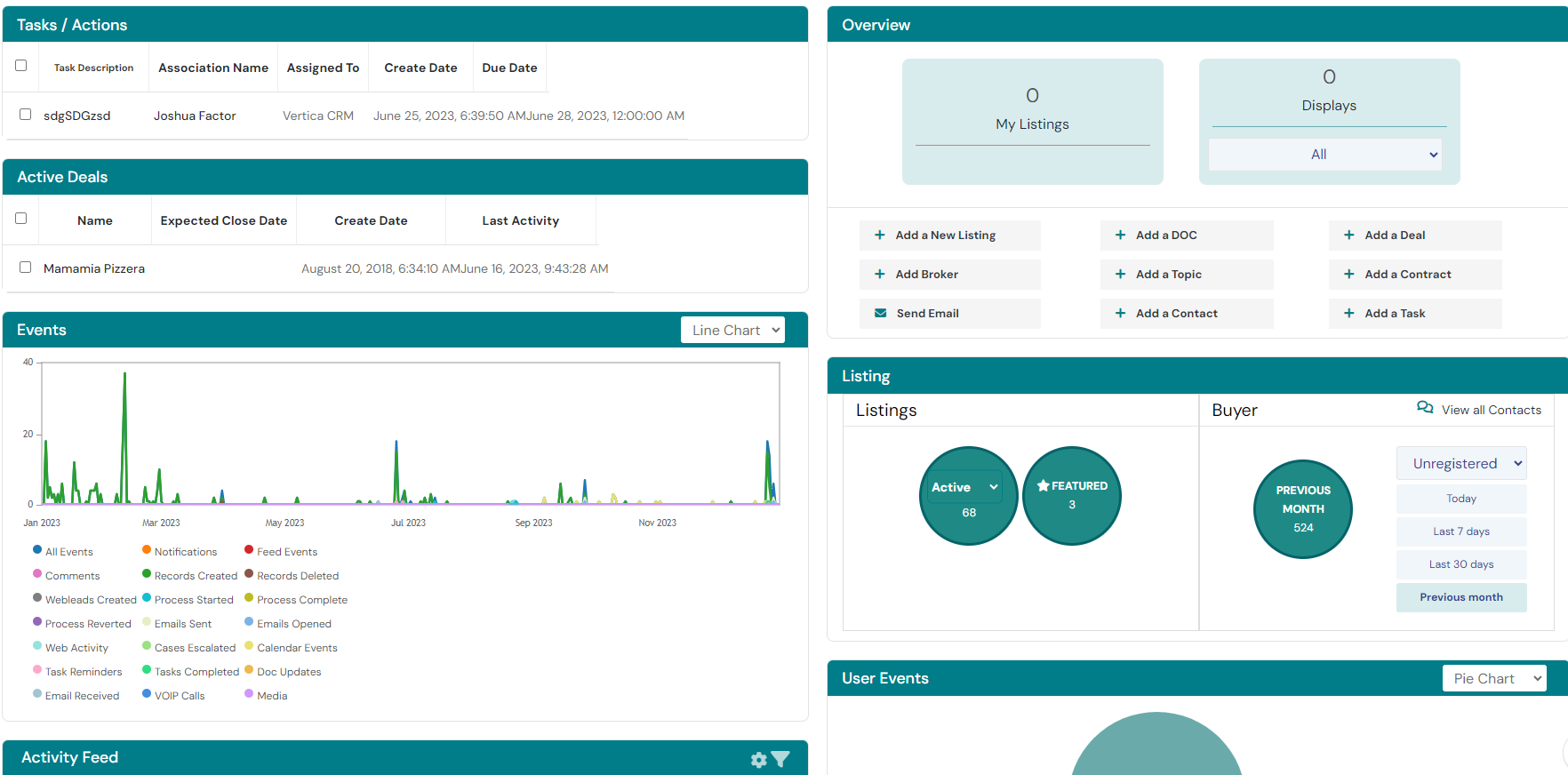Image resolution: width=1568 pixels, height=775 pixels.
Task: Click the Add Broker button
Action: [x=949, y=275]
